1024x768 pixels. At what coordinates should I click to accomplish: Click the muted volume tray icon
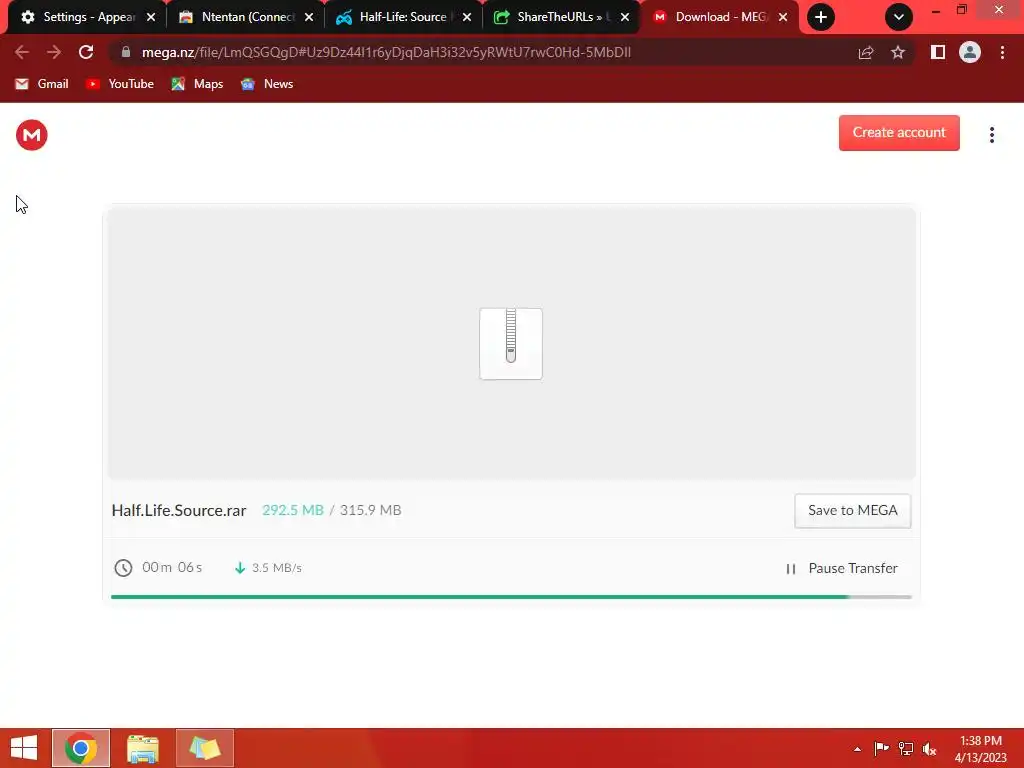[929, 748]
